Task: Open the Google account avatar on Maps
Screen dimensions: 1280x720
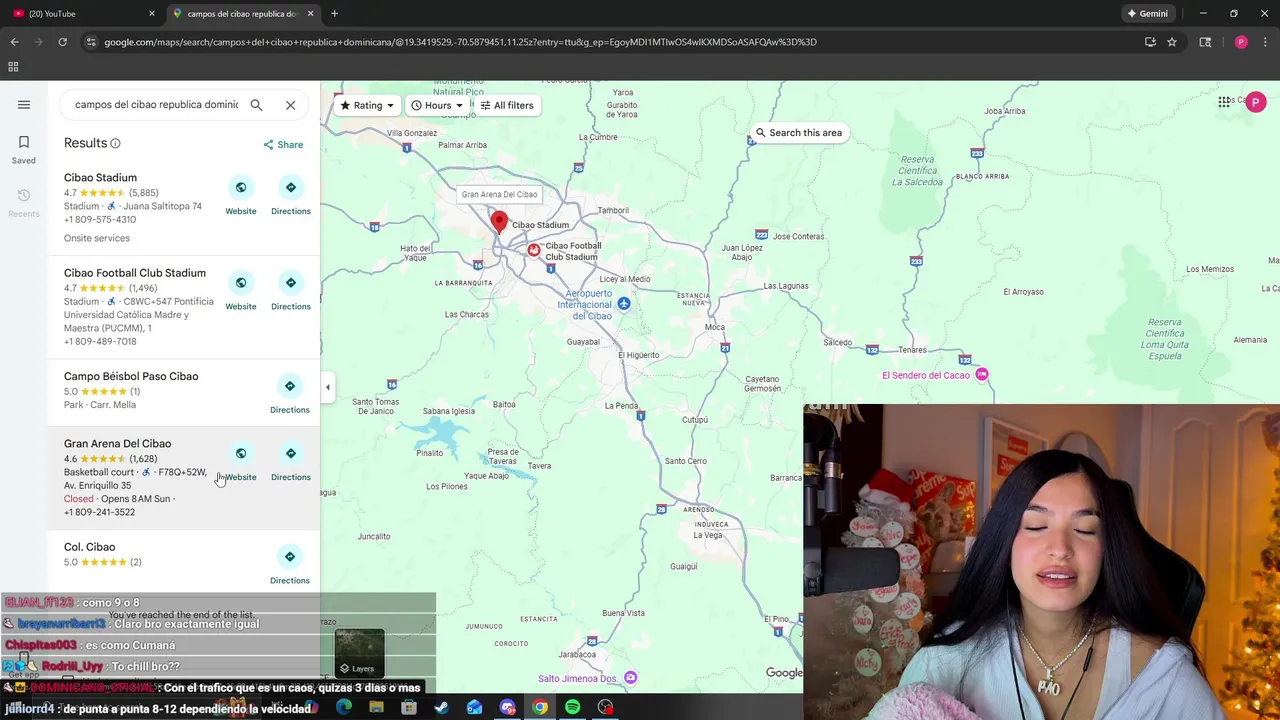Action: (x=1256, y=102)
